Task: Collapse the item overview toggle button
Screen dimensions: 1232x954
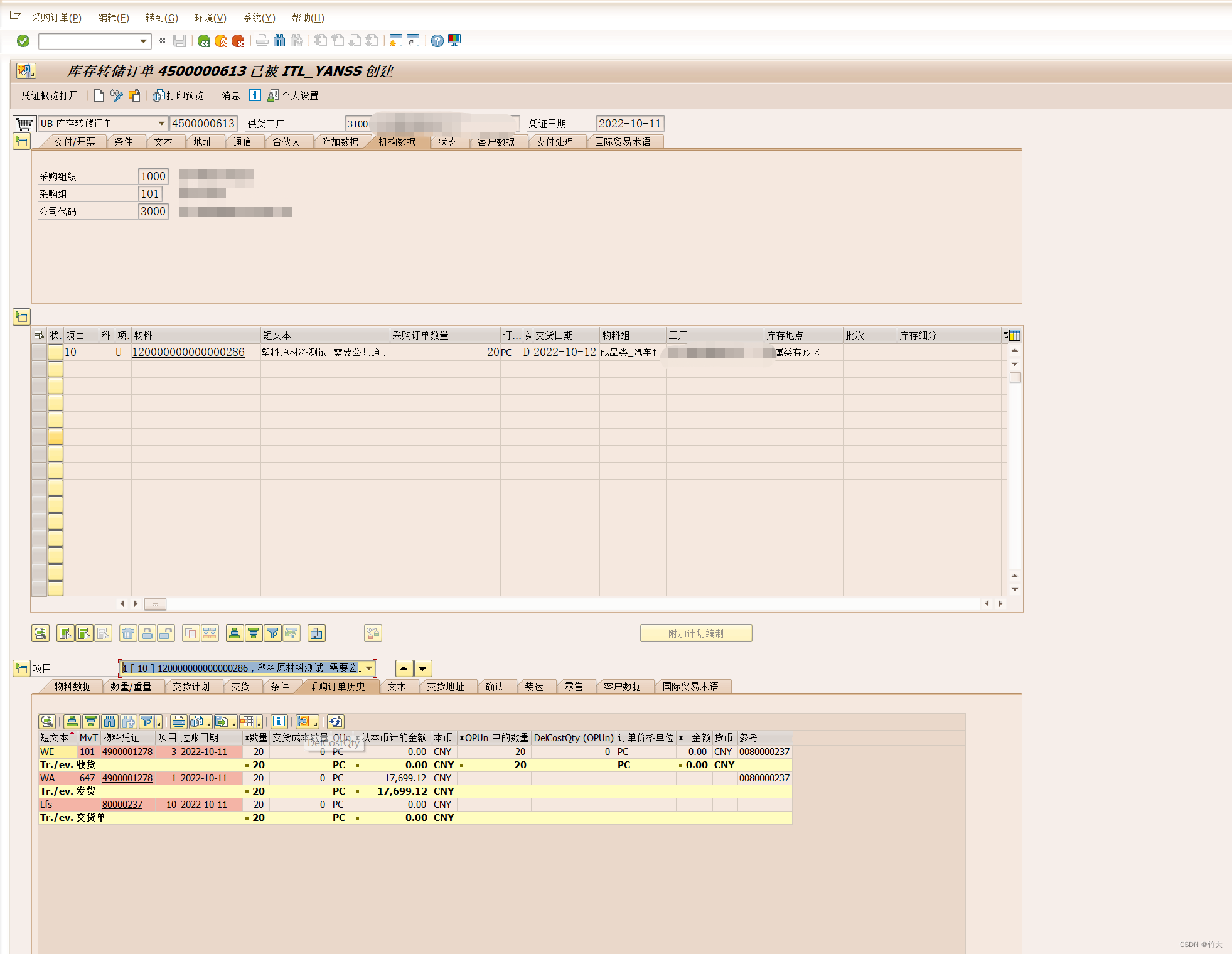Action: [21, 317]
